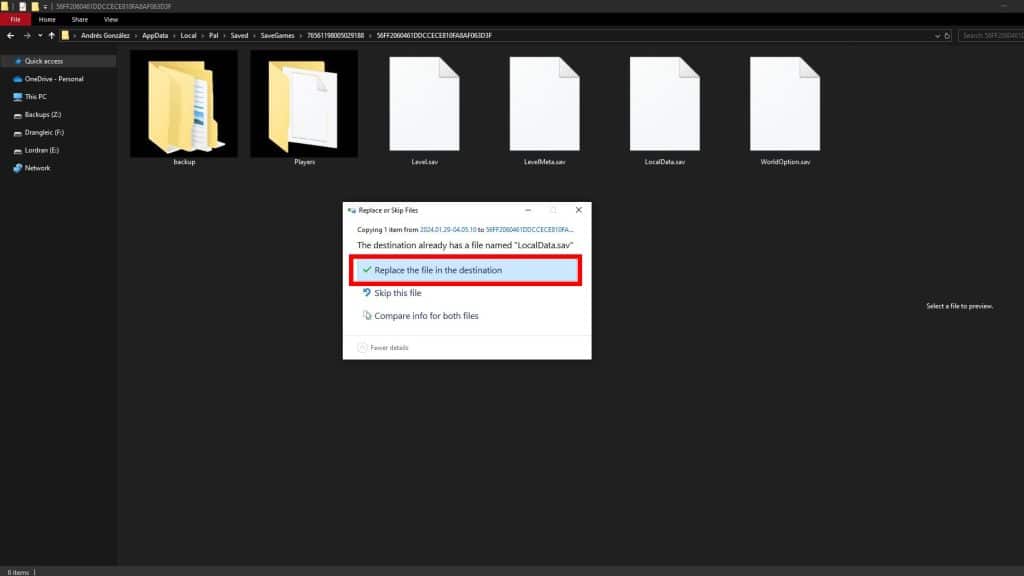Click SaveGames in the address path

278,36
